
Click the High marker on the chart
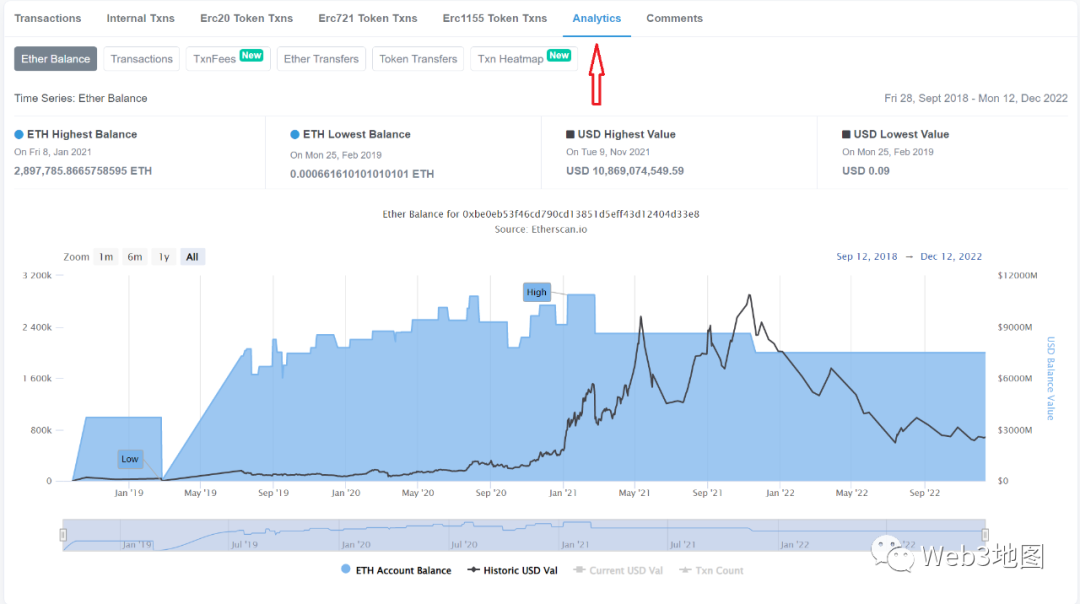[x=537, y=292]
